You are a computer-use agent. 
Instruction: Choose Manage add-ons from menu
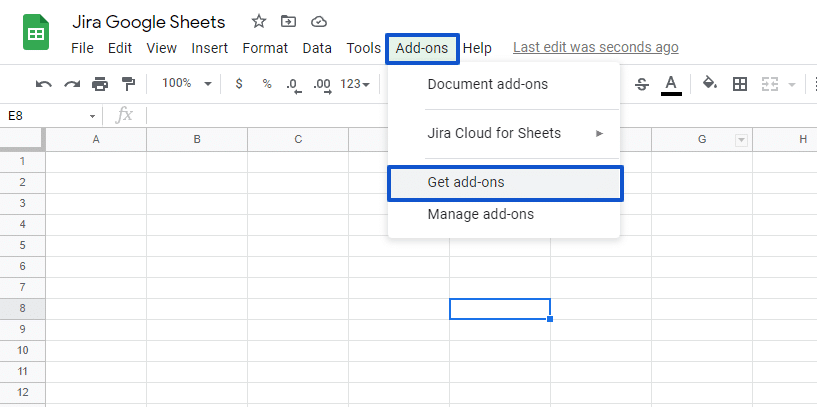click(504, 214)
